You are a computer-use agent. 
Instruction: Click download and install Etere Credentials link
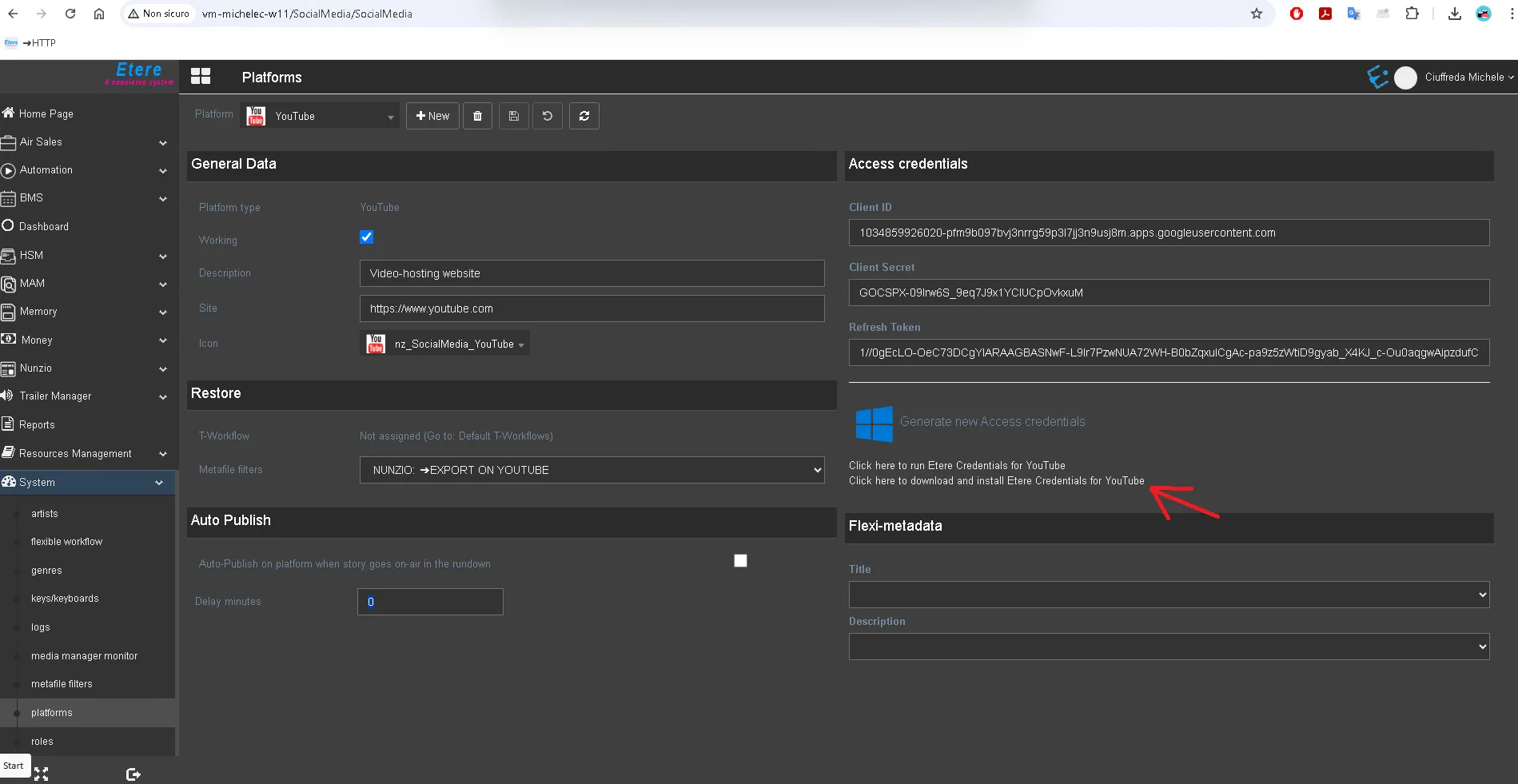[x=996, y=481]
